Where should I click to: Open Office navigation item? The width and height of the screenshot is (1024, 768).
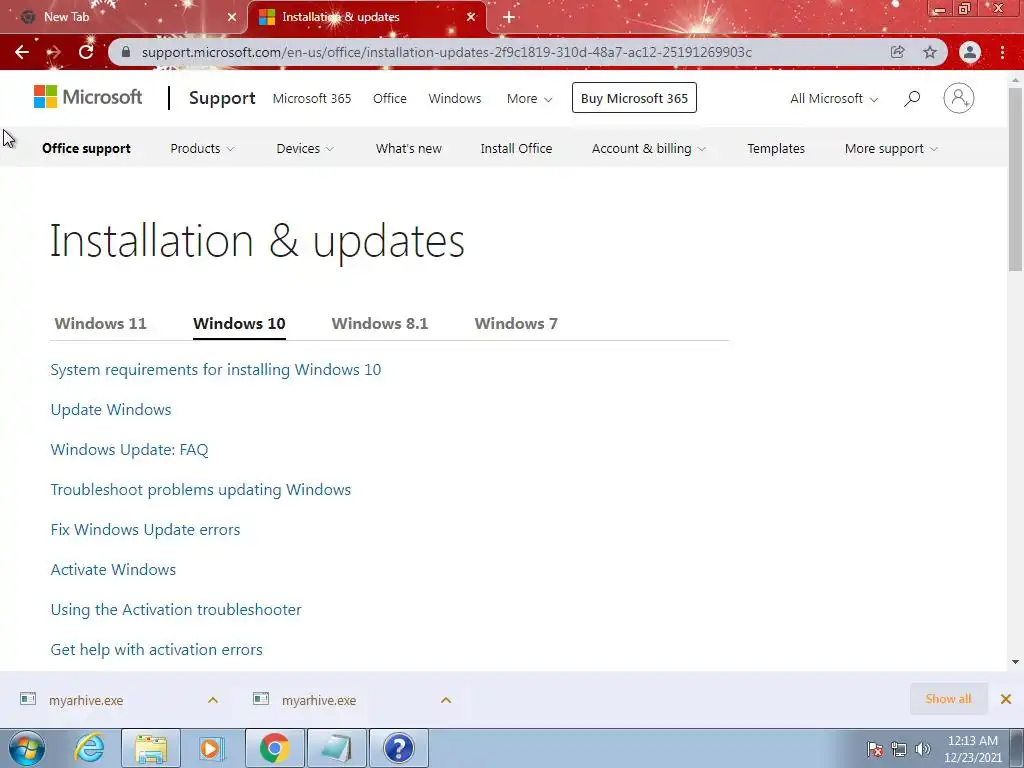(x=389, y=99)
